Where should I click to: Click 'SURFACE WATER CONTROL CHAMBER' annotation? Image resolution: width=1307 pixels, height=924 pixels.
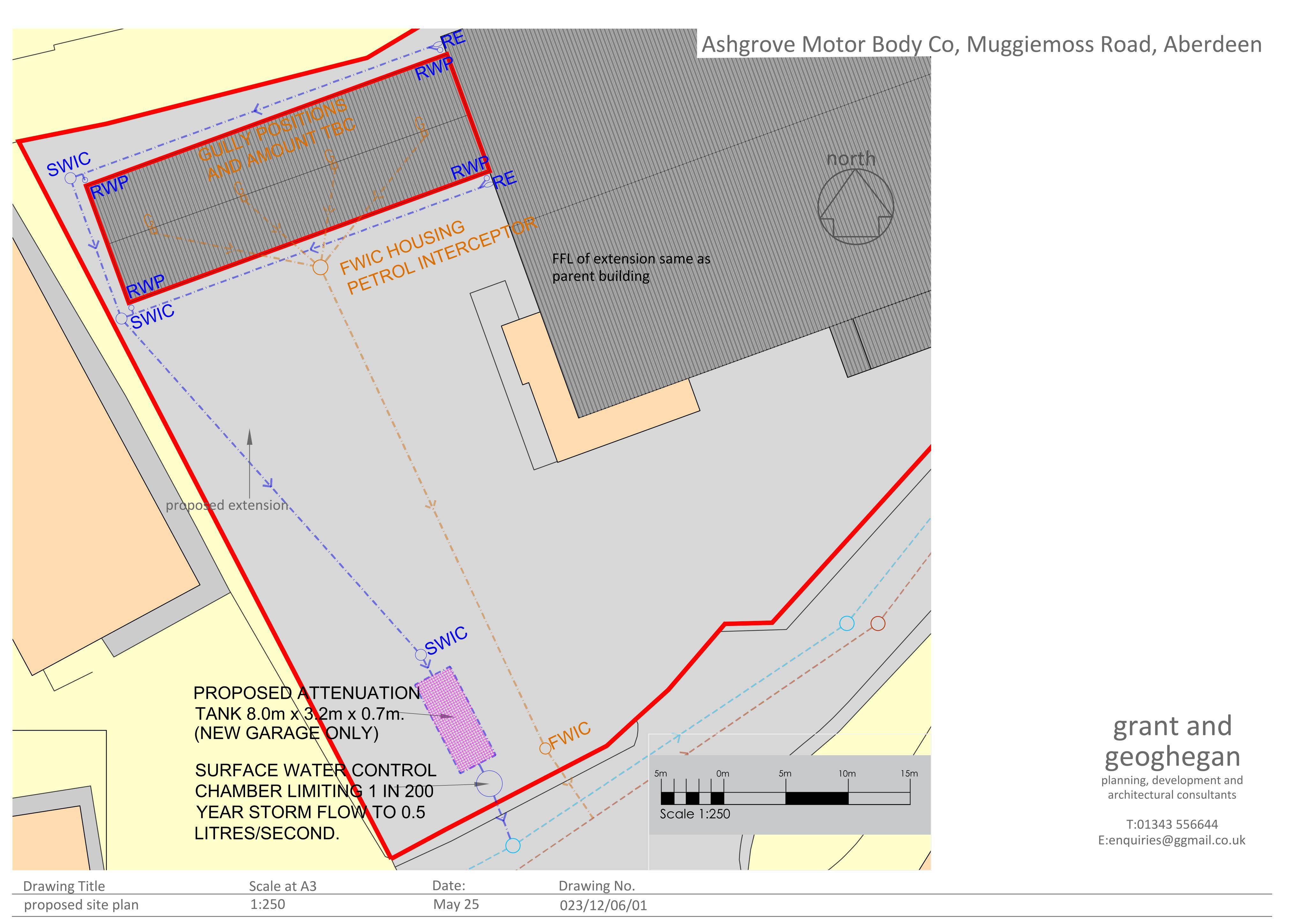(x=315, y=801)
